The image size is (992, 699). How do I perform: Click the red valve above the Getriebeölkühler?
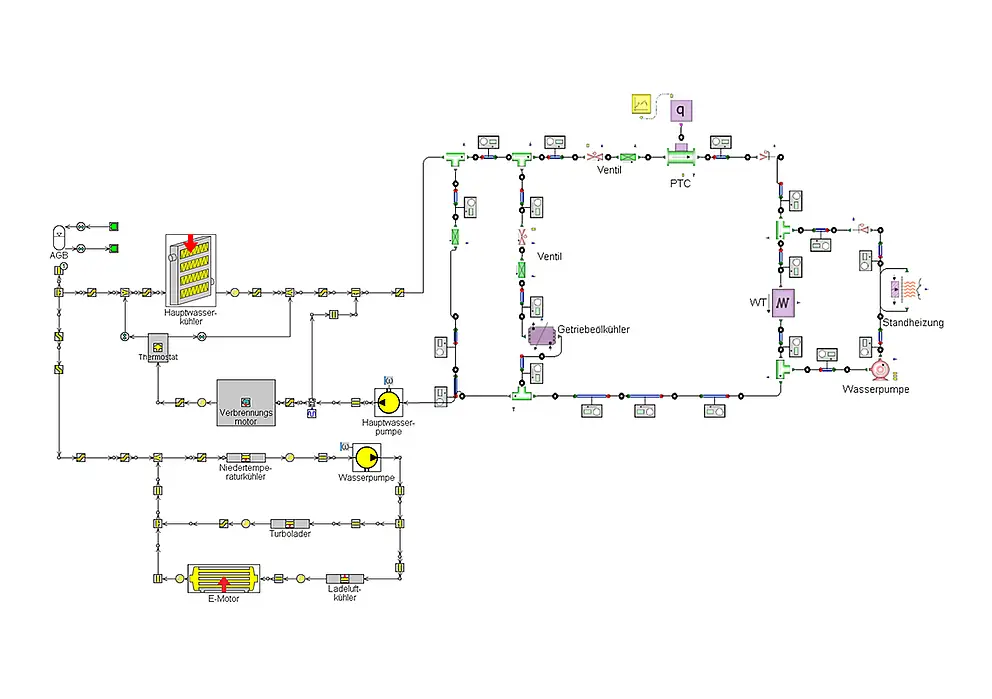point(521,238)
